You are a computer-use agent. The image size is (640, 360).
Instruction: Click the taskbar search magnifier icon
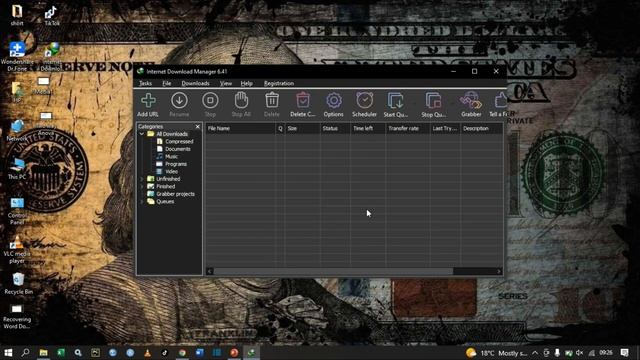click(25, 352)
